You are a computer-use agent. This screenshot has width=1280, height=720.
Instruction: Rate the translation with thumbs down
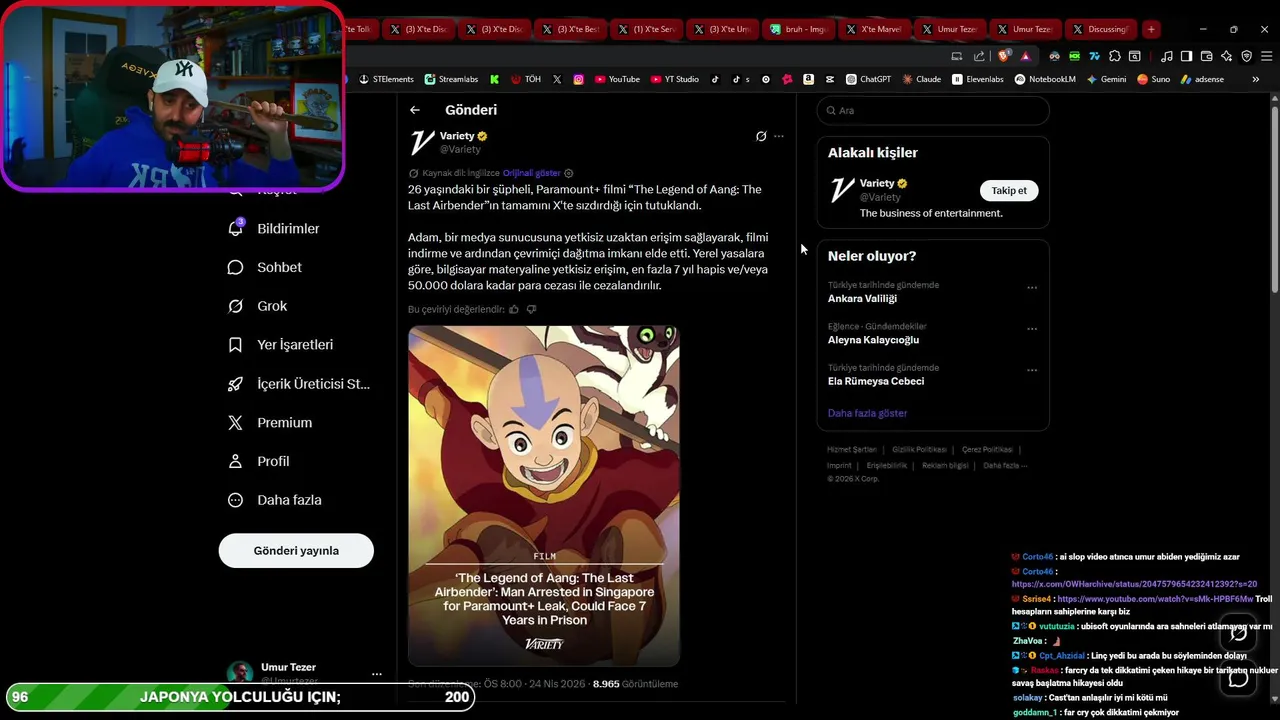[x=531, y=309]
